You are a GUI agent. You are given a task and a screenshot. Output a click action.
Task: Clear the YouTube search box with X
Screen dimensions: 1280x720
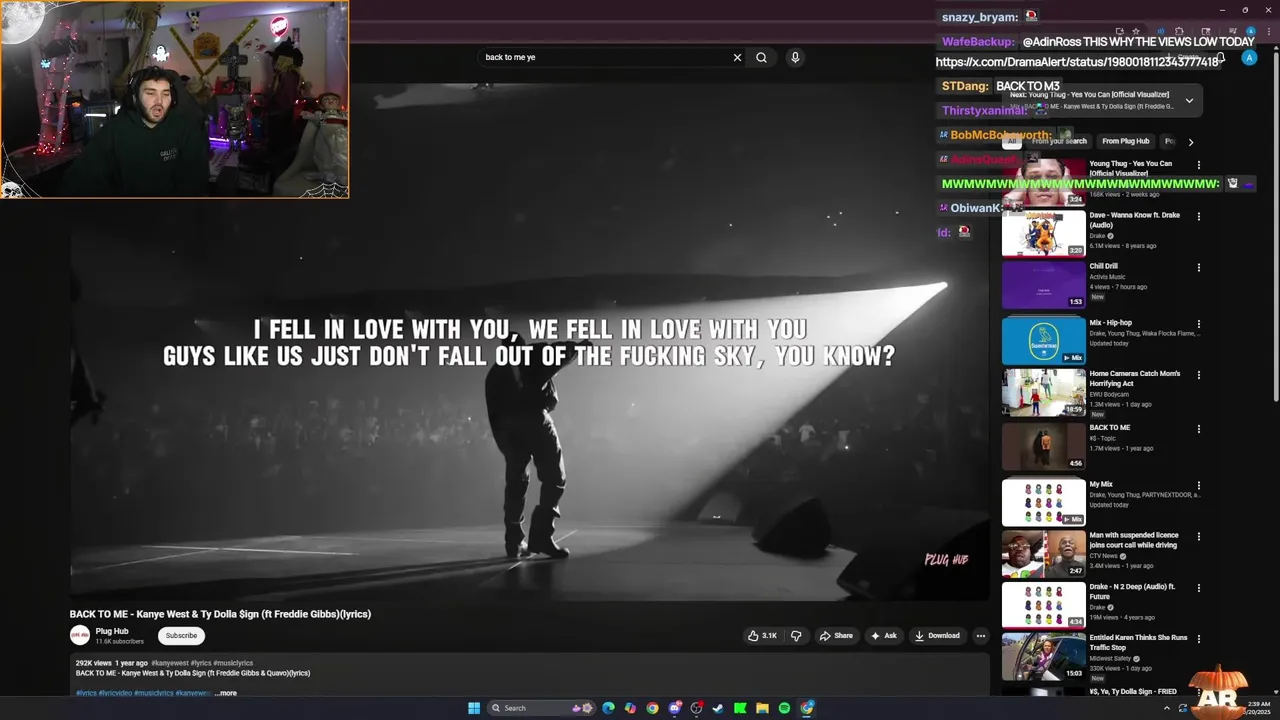click(x=737, y=57)
